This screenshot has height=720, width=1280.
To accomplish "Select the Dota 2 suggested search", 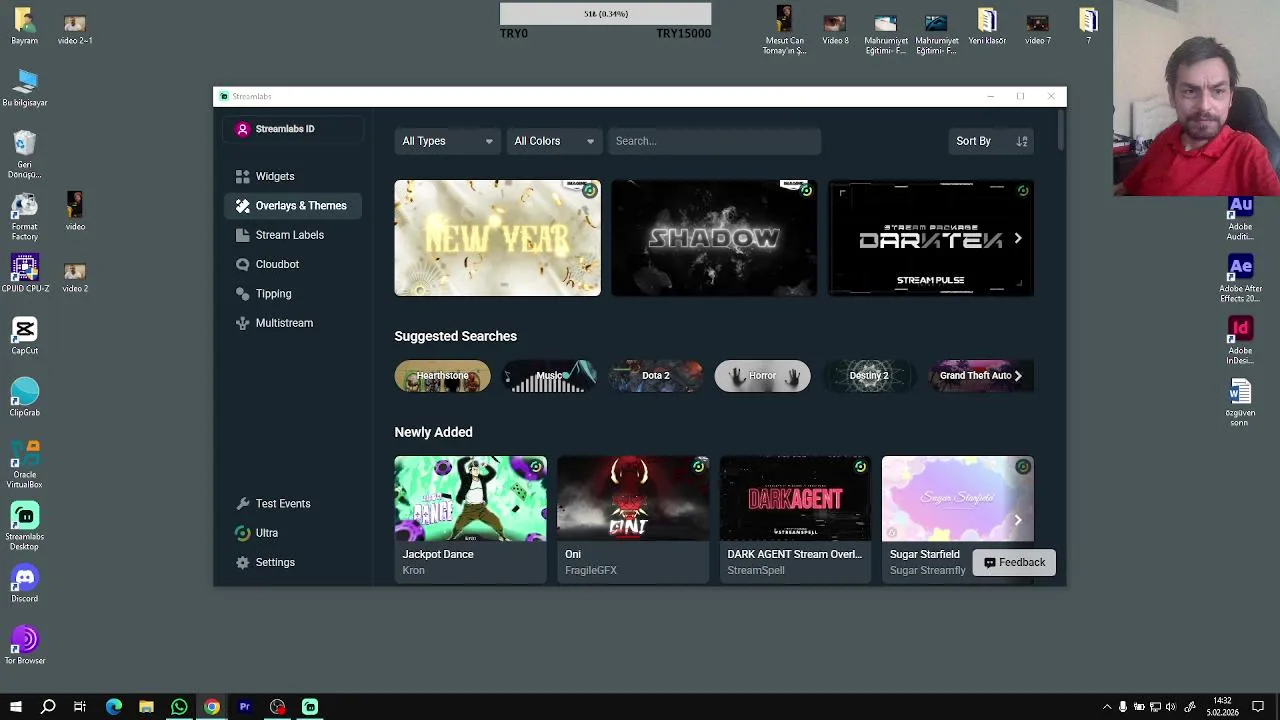I will pyautogui.click(x=656, y=376).
